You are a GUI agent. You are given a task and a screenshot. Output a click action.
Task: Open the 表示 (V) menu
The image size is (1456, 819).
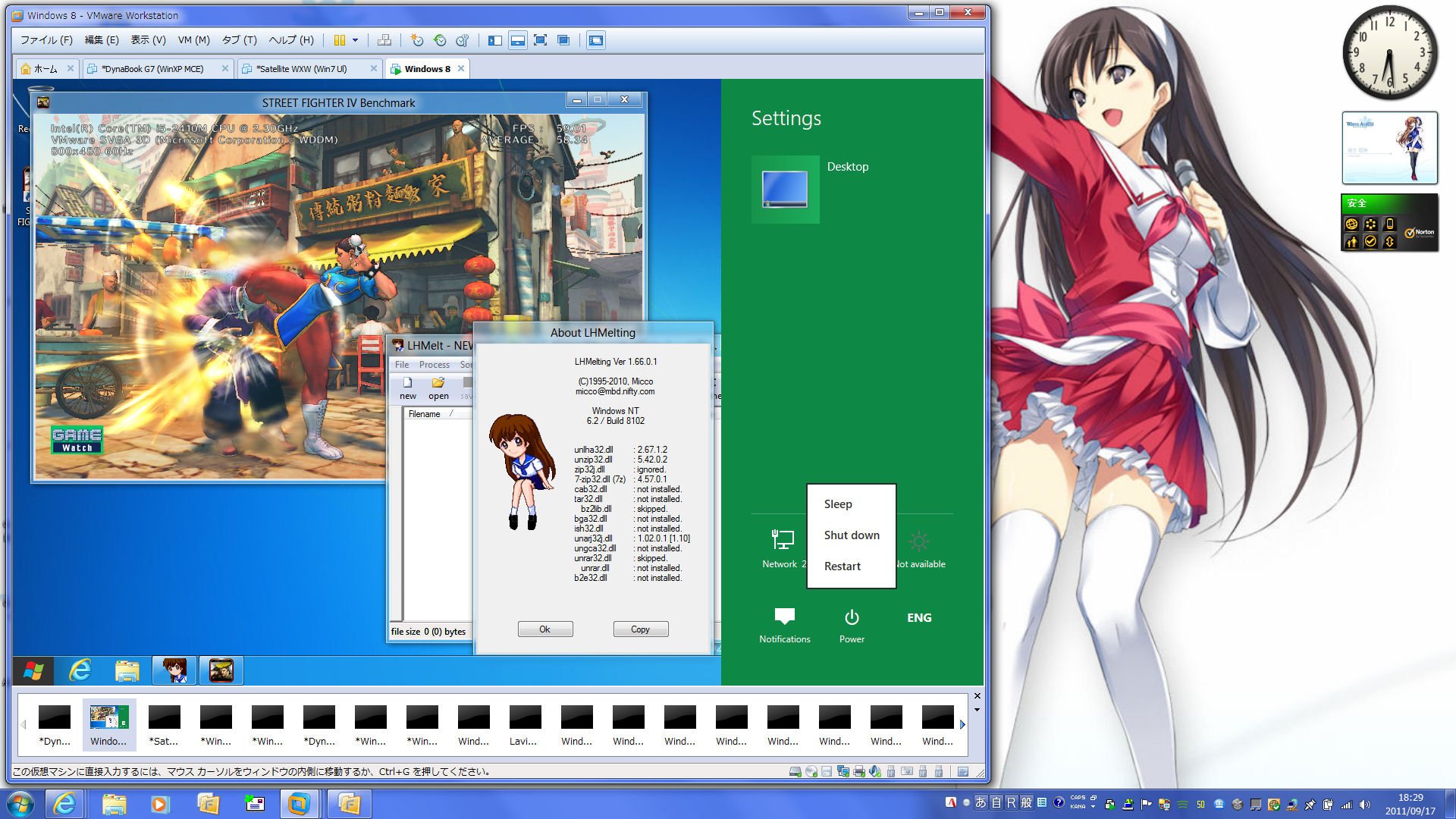click(149, 40)
